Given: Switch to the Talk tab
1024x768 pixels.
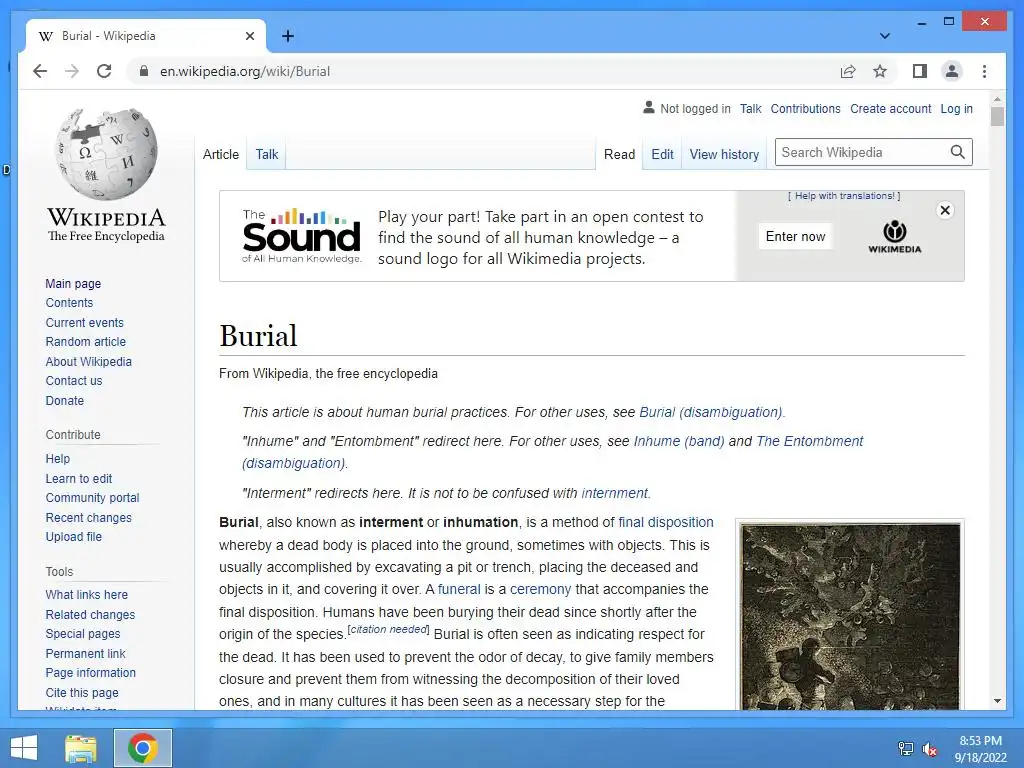Looking at the screenshot, I should [x=266, y=154].
